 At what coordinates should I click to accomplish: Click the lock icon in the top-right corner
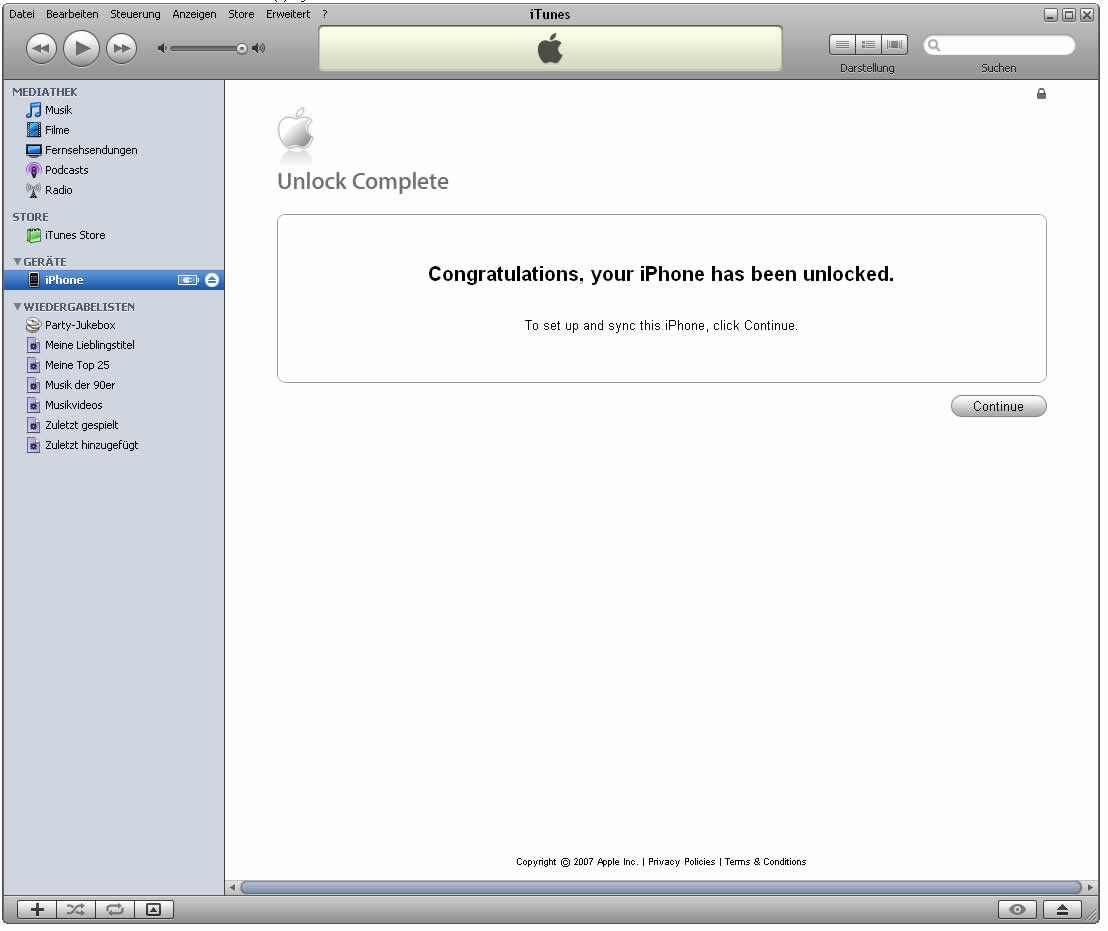pos(1041,94)
